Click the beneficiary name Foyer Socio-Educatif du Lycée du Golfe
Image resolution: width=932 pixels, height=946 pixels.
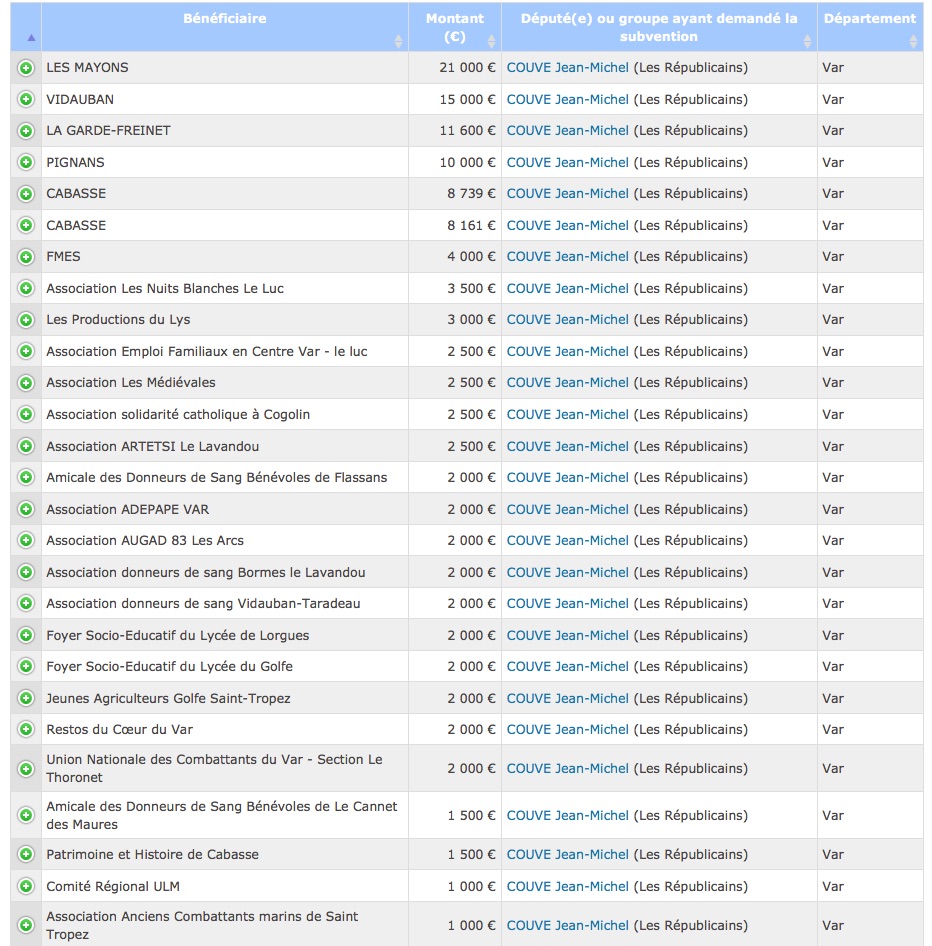170,667
